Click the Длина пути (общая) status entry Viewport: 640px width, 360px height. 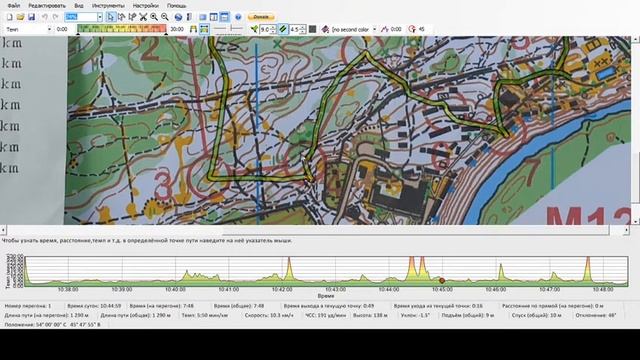136,316
